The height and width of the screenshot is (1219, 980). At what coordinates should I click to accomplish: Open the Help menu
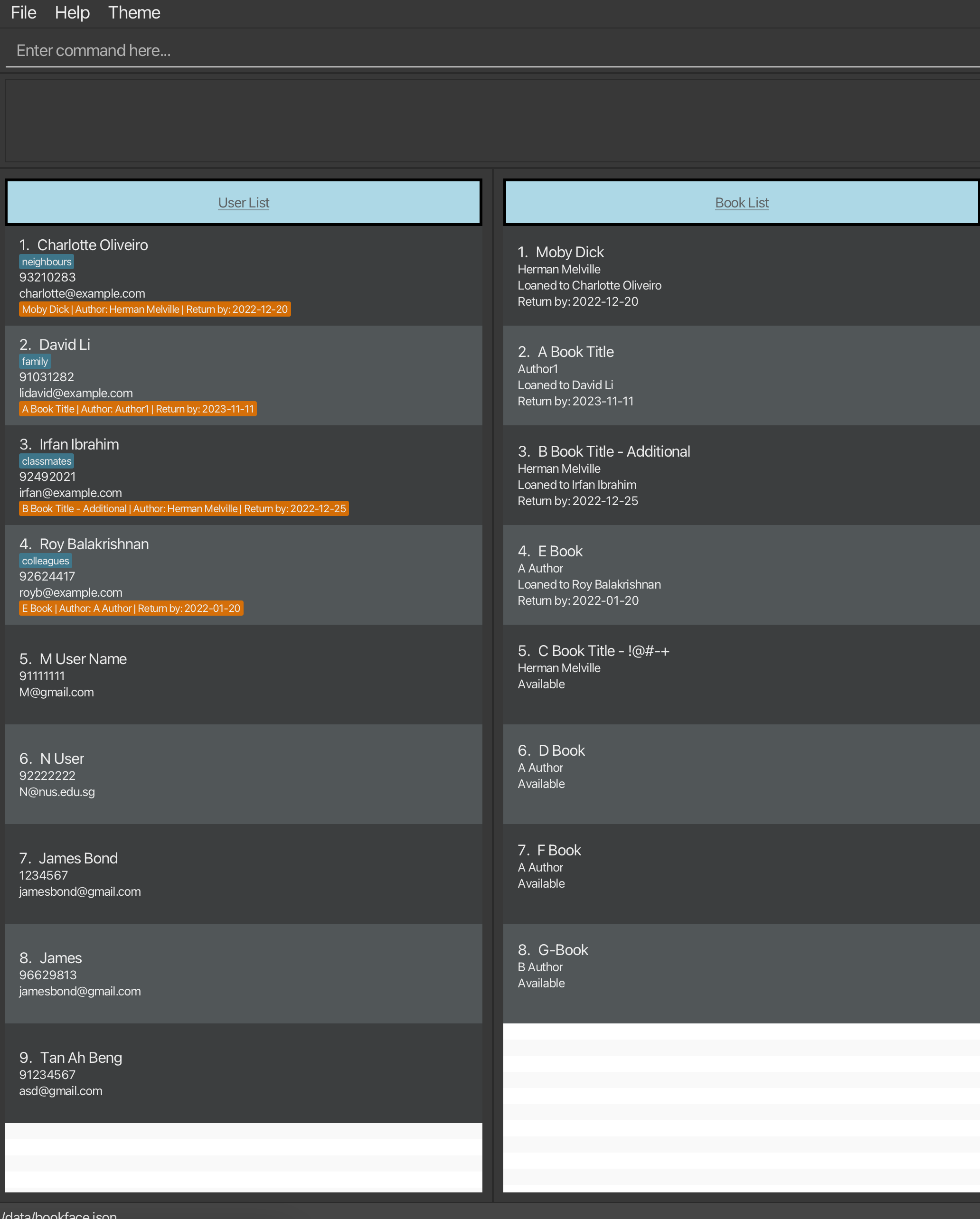tap(72, 12)
